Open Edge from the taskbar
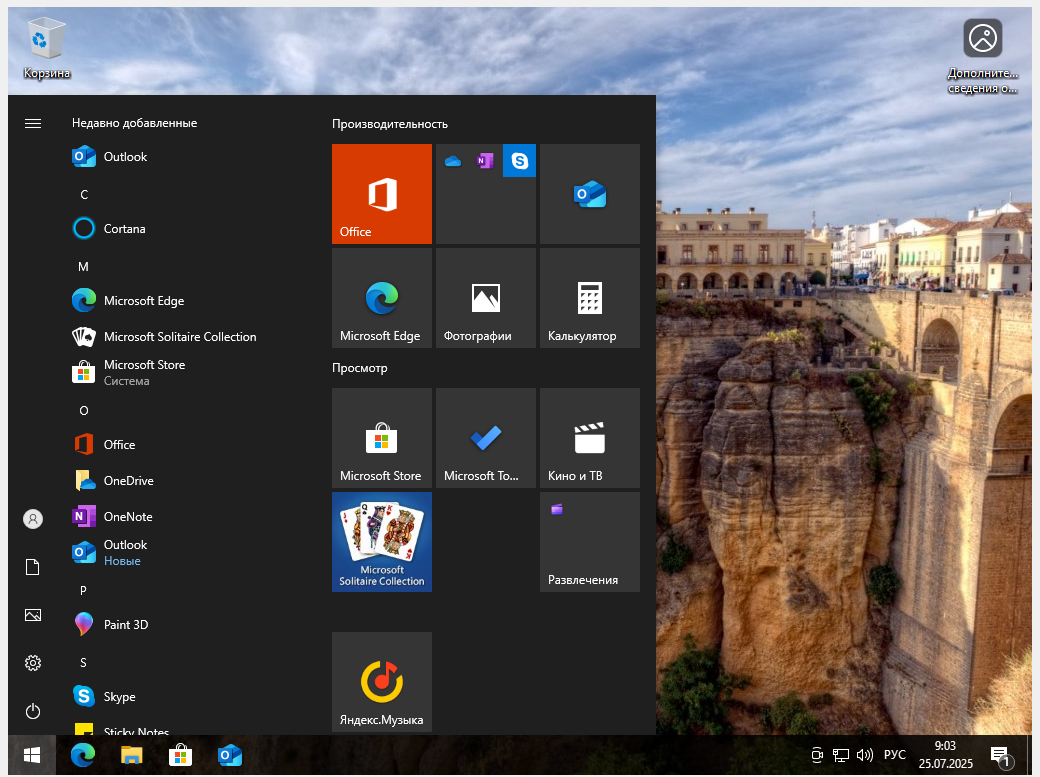Screen dimensions: 1040x777 [83, 755]
